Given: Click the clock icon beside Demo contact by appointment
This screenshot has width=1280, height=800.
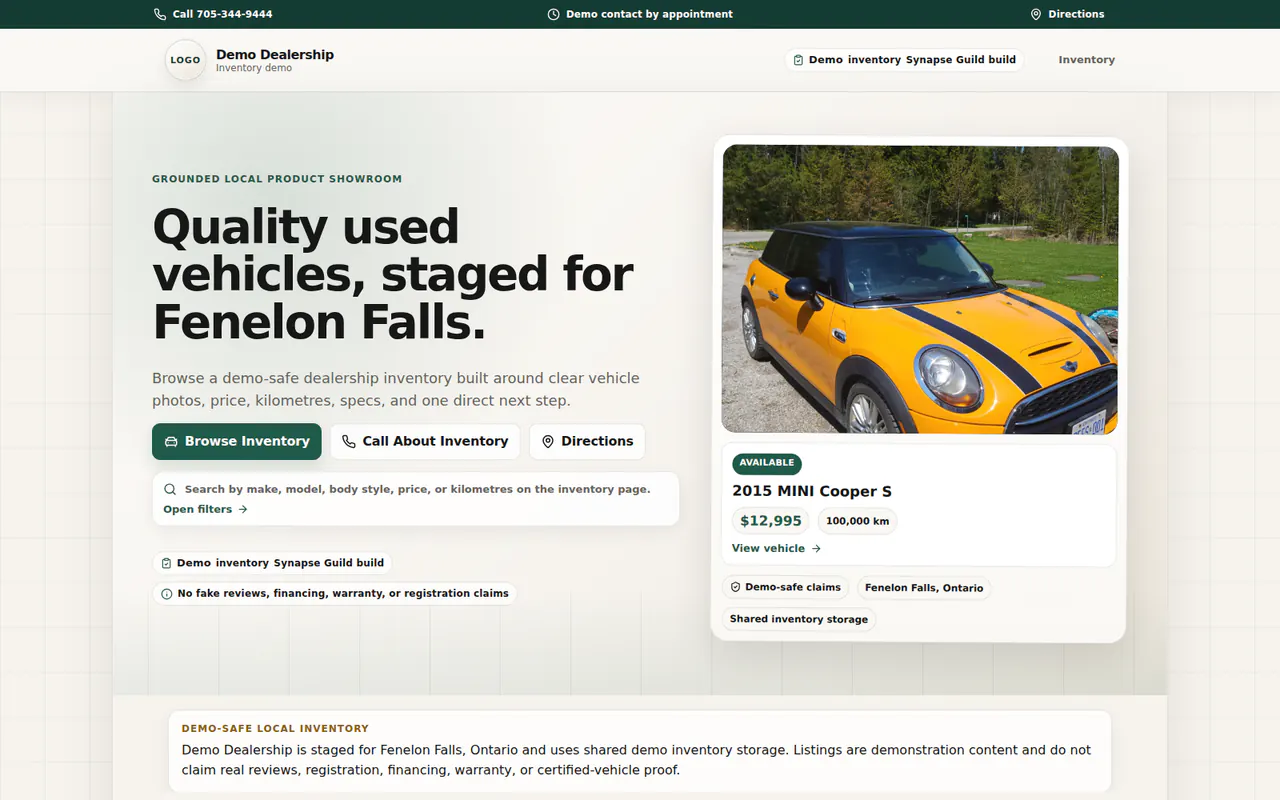Looking at the screenshot, I should coord(554,14).
